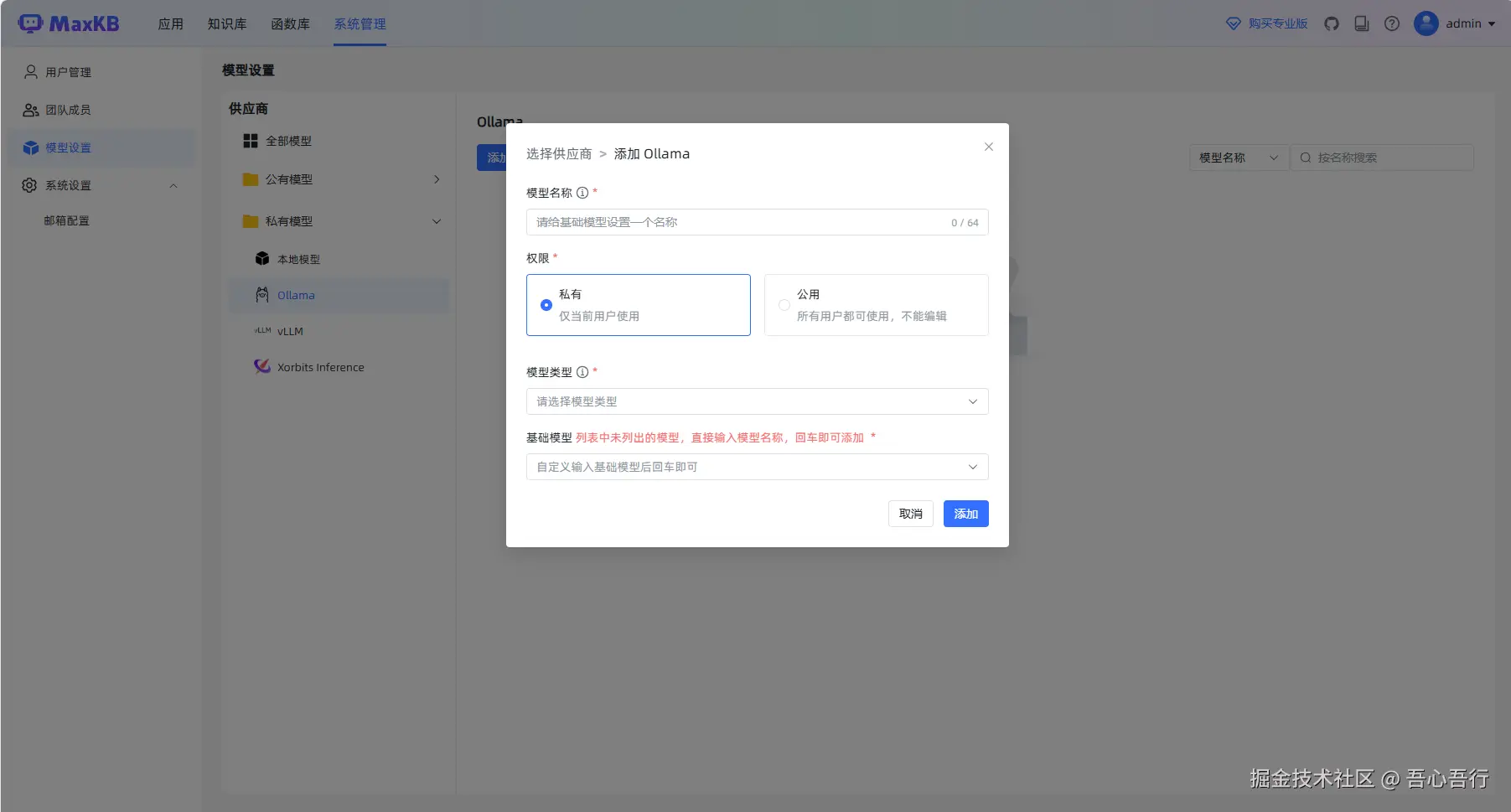
Task: Open the 应用 top menu
Action: [x=171, y=24]
